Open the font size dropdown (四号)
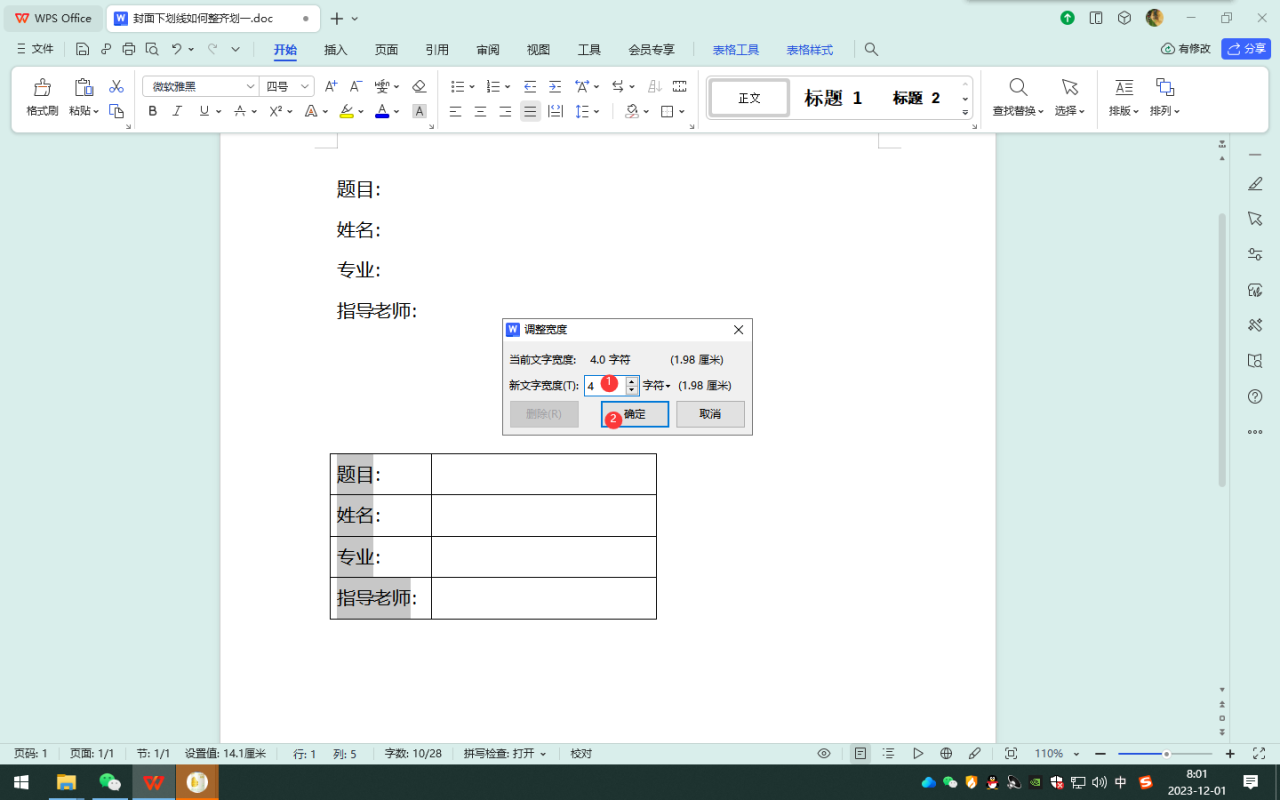This screenshot has height=800, width=1280. [x=305, y=87]
